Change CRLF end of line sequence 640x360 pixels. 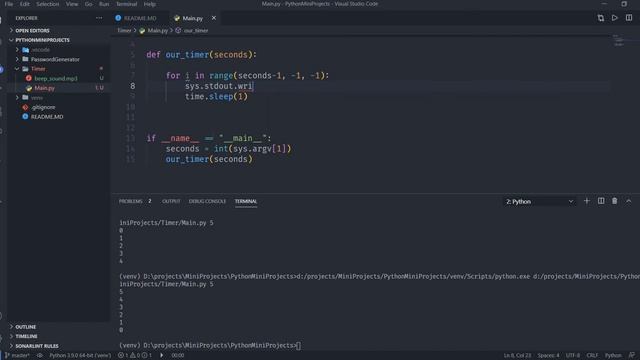pos(592,356)
